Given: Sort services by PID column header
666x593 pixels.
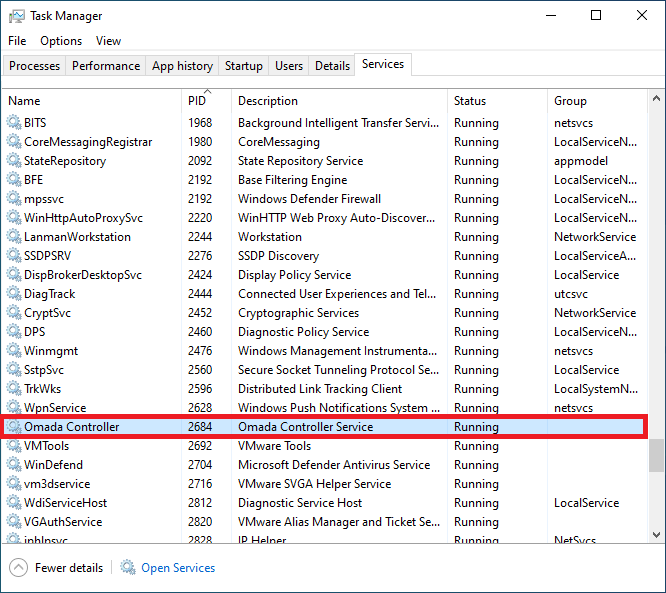Looking at the screenshot, I should point(206,101).
